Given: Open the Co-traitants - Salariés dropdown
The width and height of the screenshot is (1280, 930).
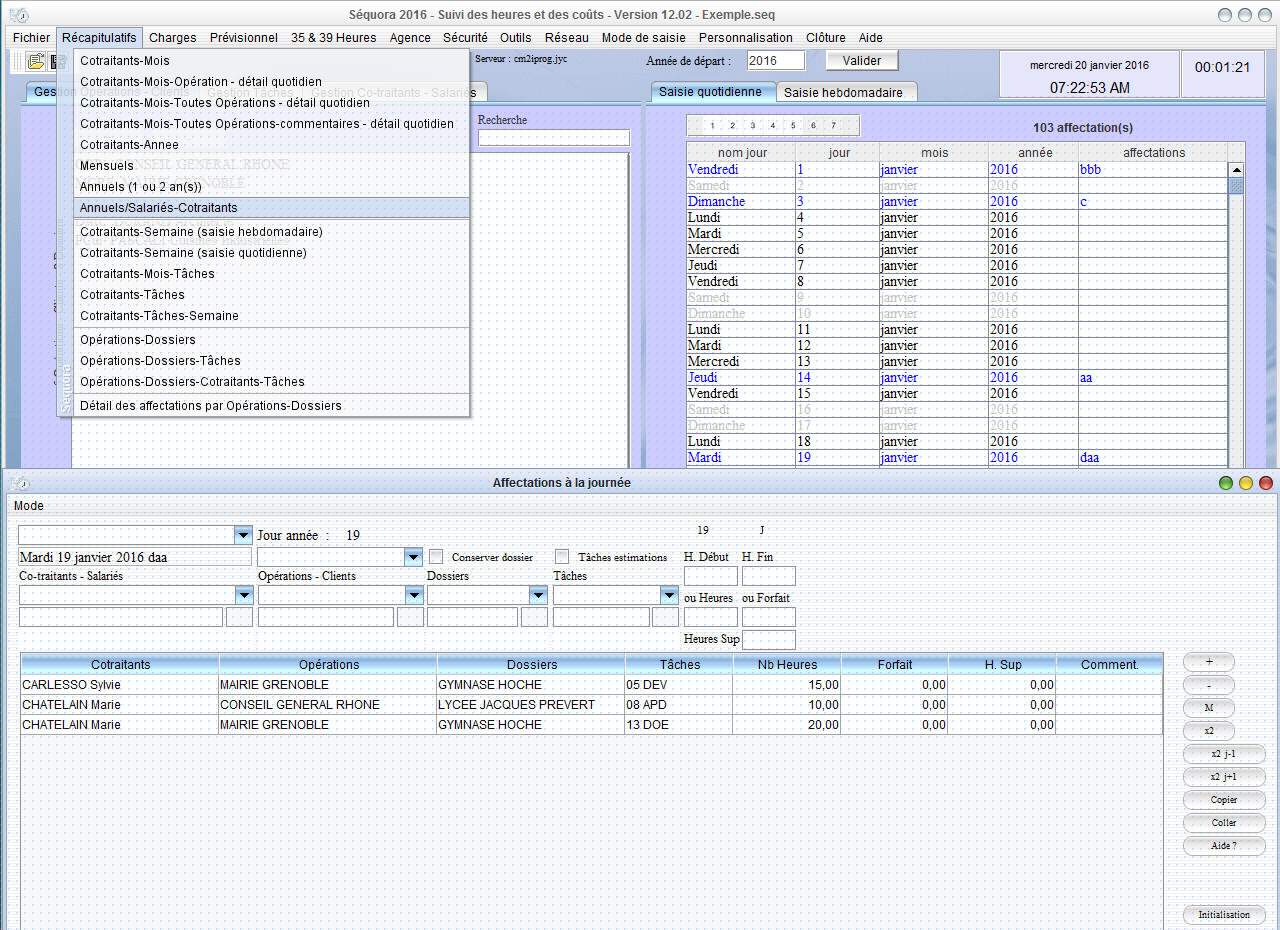Looking at the screenshot, I should point(242,594).
